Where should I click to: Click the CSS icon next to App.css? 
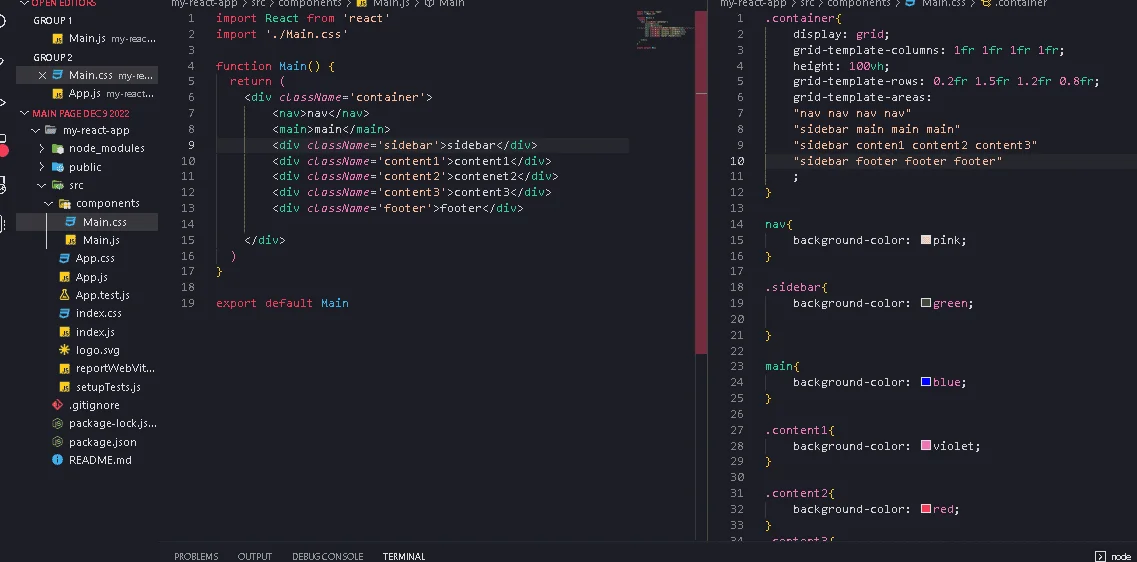coord(65,258)
